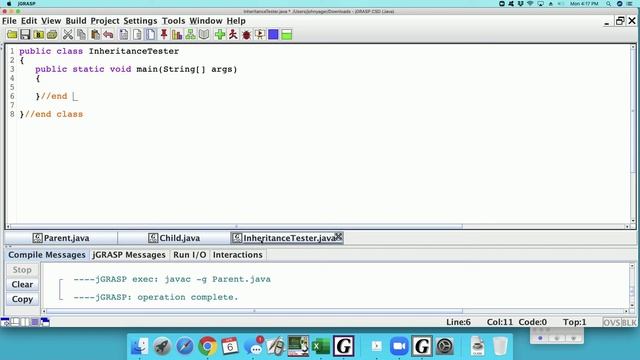The height and width of the screenshot is (360, 640).
Task: Open the View menu
Action: click(51, 21)
